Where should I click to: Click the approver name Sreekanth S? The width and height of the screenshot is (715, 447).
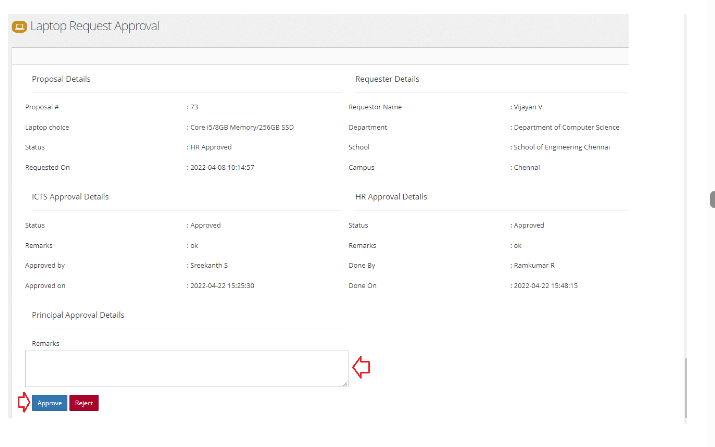(x=211, y=265)
